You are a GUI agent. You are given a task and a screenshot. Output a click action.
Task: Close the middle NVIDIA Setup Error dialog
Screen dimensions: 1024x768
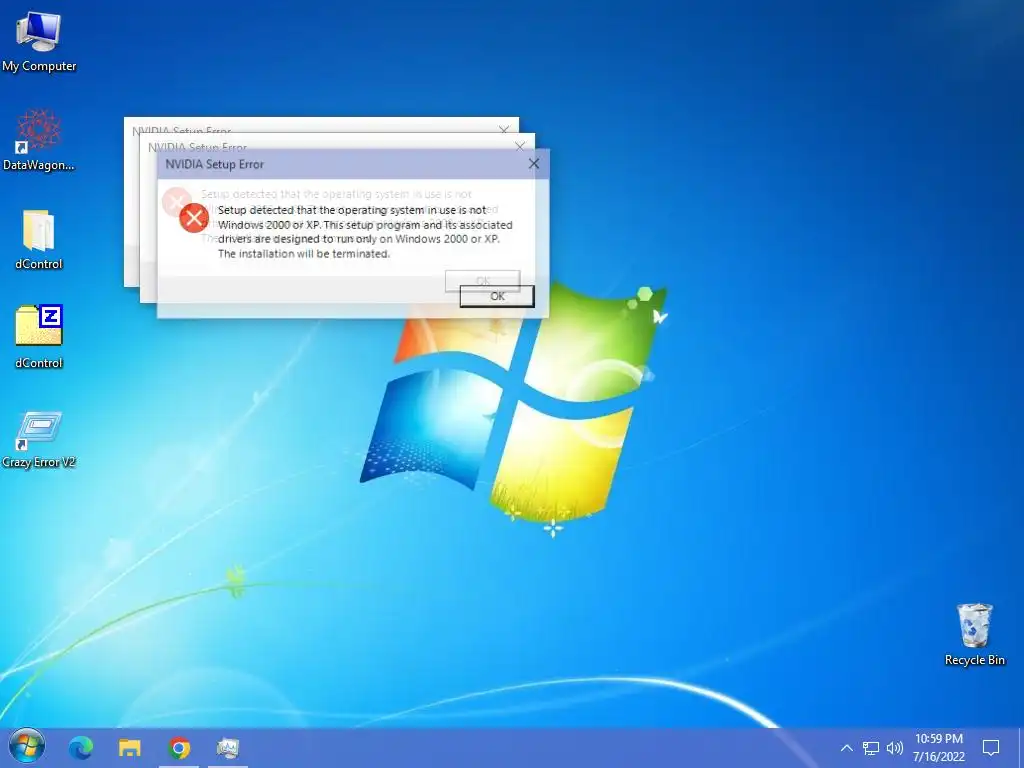coord(520,146)
